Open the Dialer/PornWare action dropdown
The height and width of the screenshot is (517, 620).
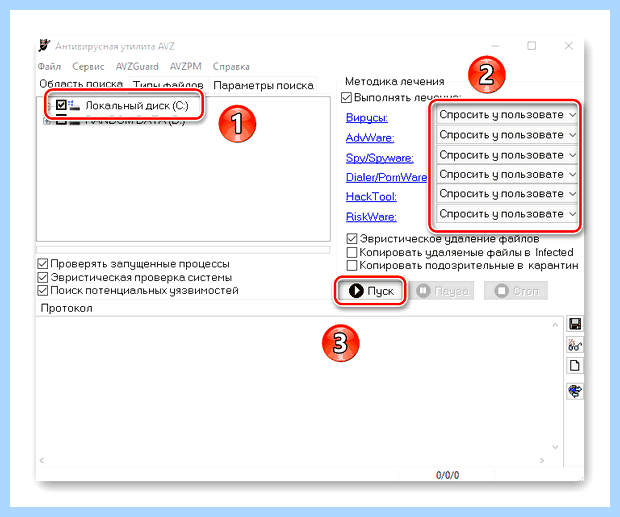(x=507, y=174)
